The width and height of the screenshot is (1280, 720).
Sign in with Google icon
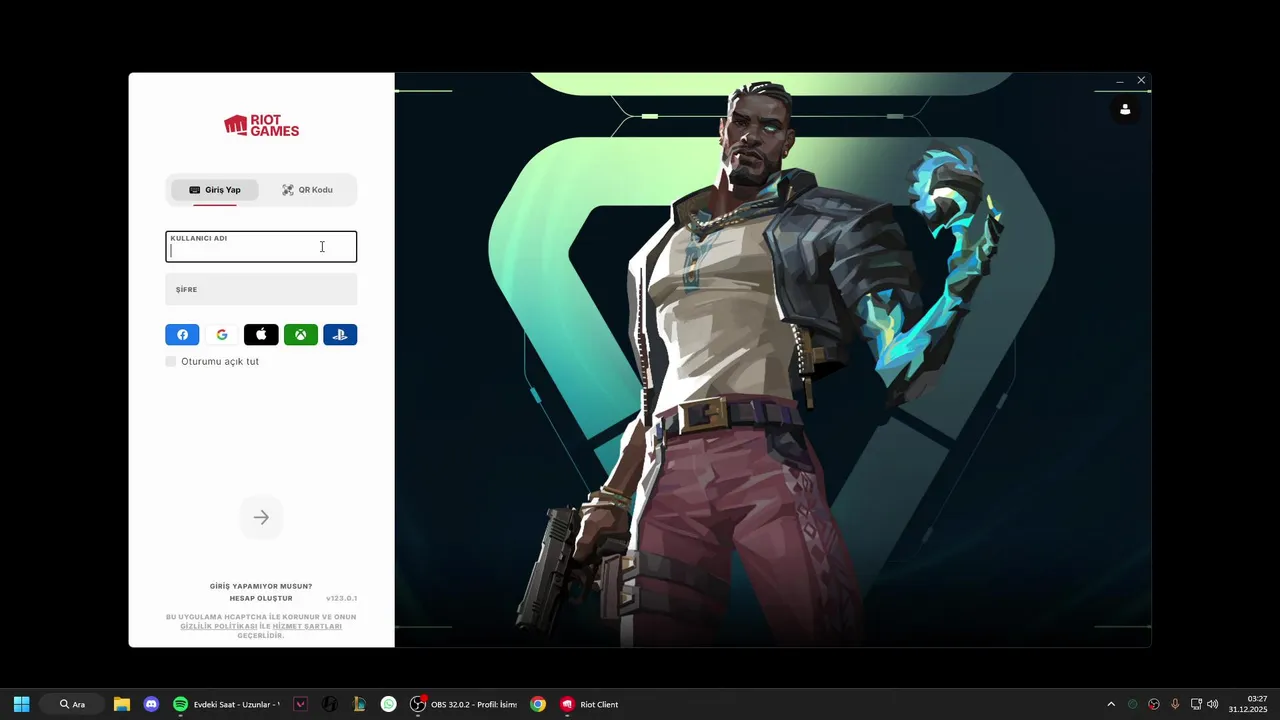[222, 335]
